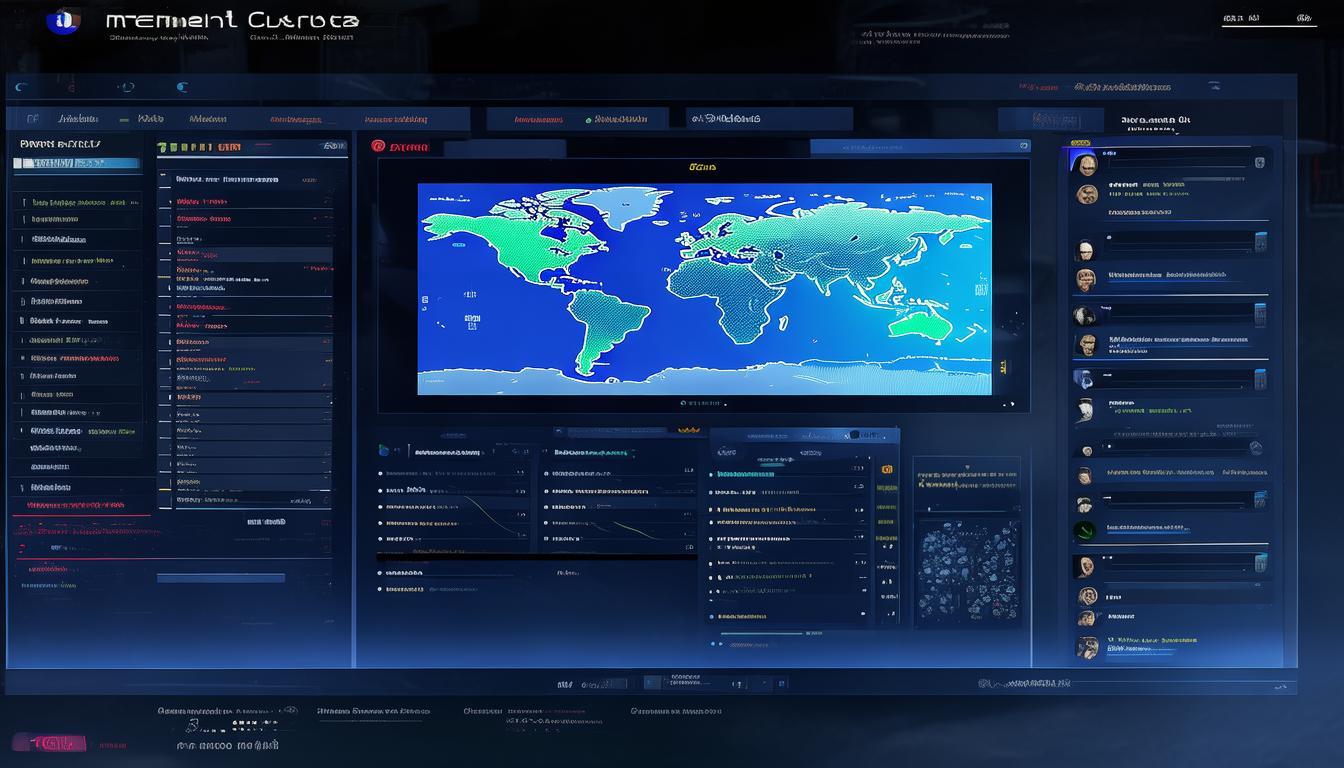This screenshot has height=768, width=1344.
Task: Toggle the green status dot in the top tab bar
Action: point(588,120)
